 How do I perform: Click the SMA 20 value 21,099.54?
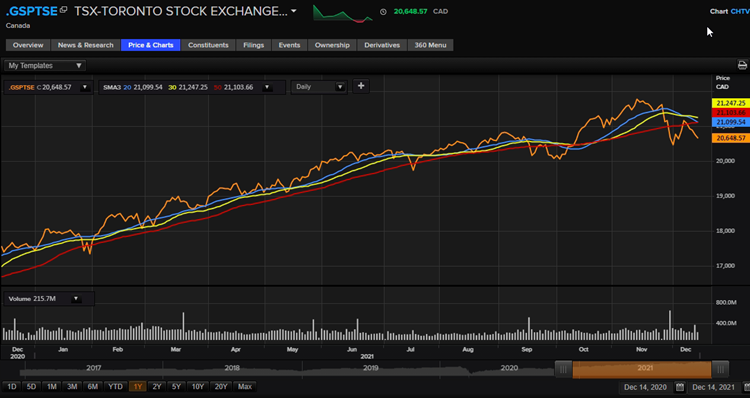click(147, 87)
